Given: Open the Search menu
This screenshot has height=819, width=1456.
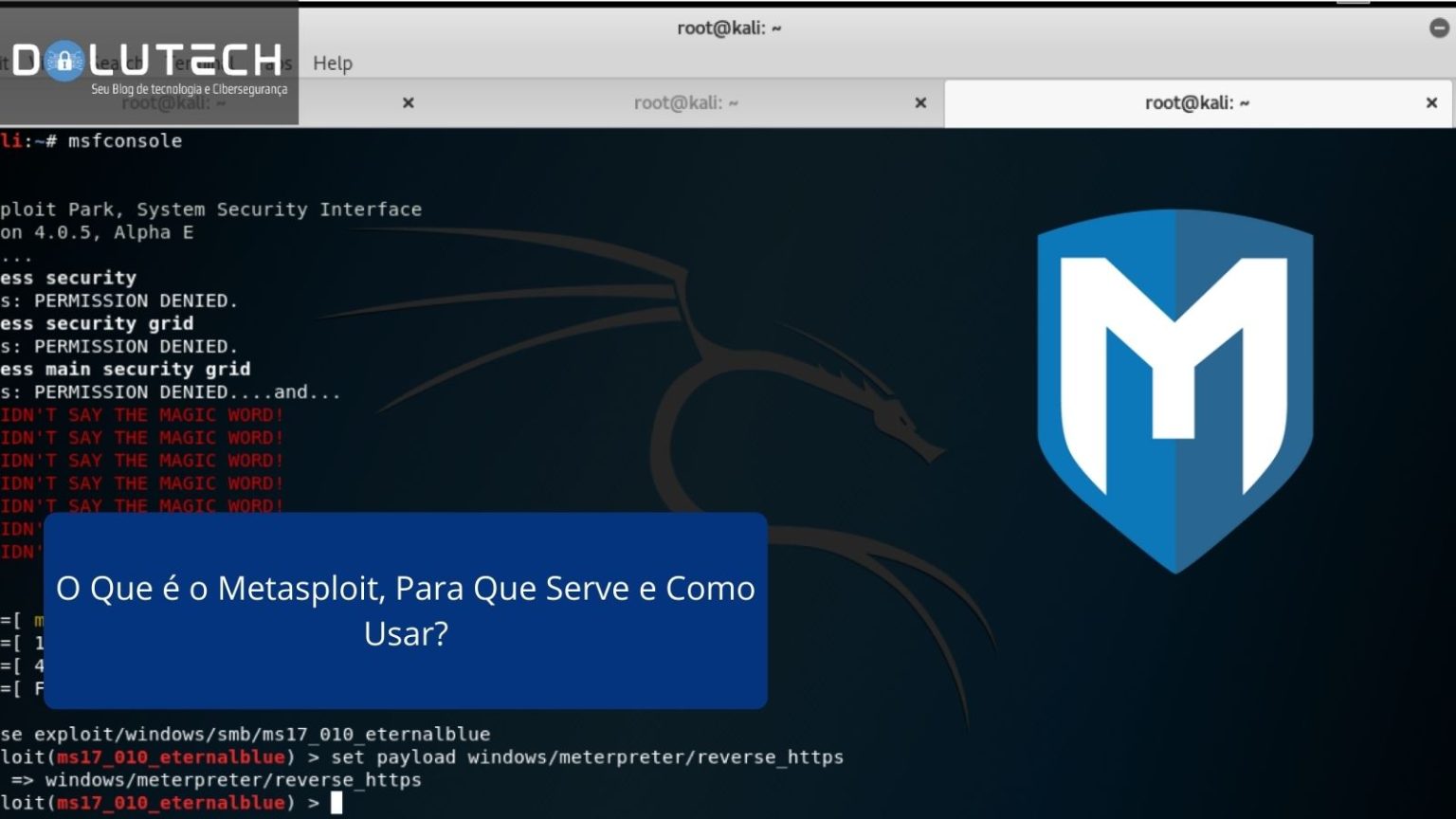Looking at the screenshot, I should [116, 63].
